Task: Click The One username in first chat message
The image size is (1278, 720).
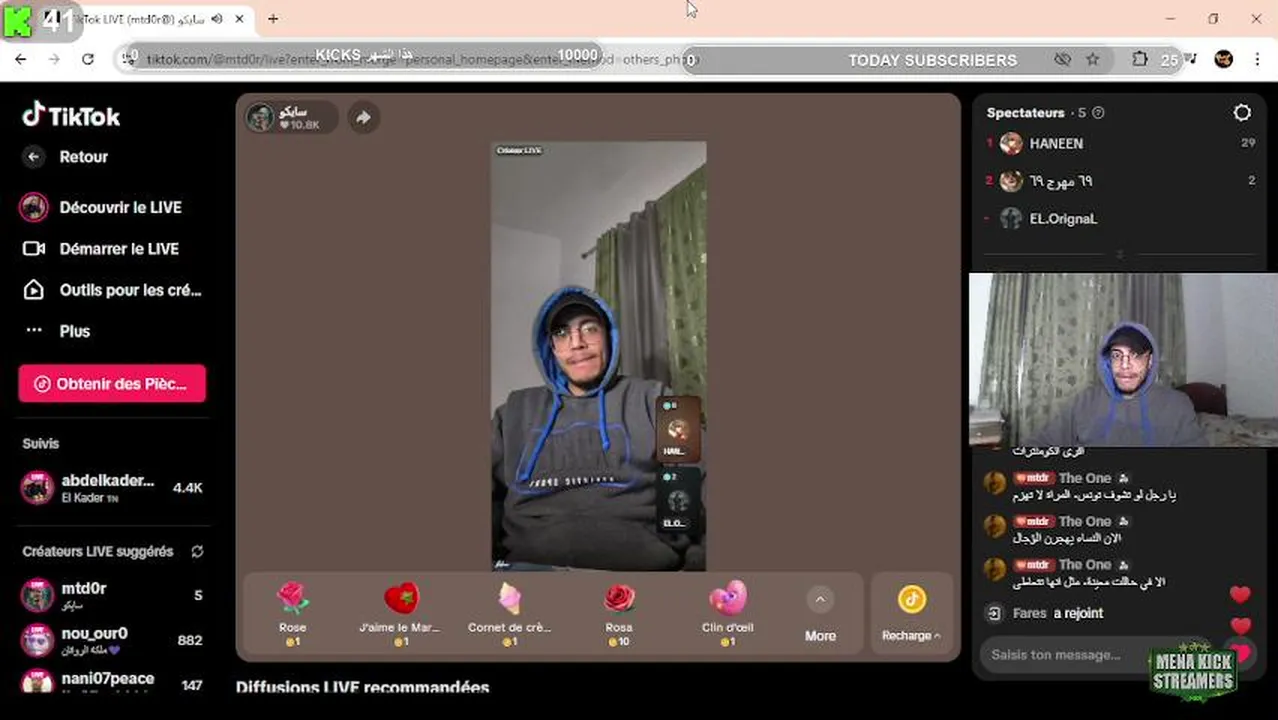Action: [x=1085, y=478]
